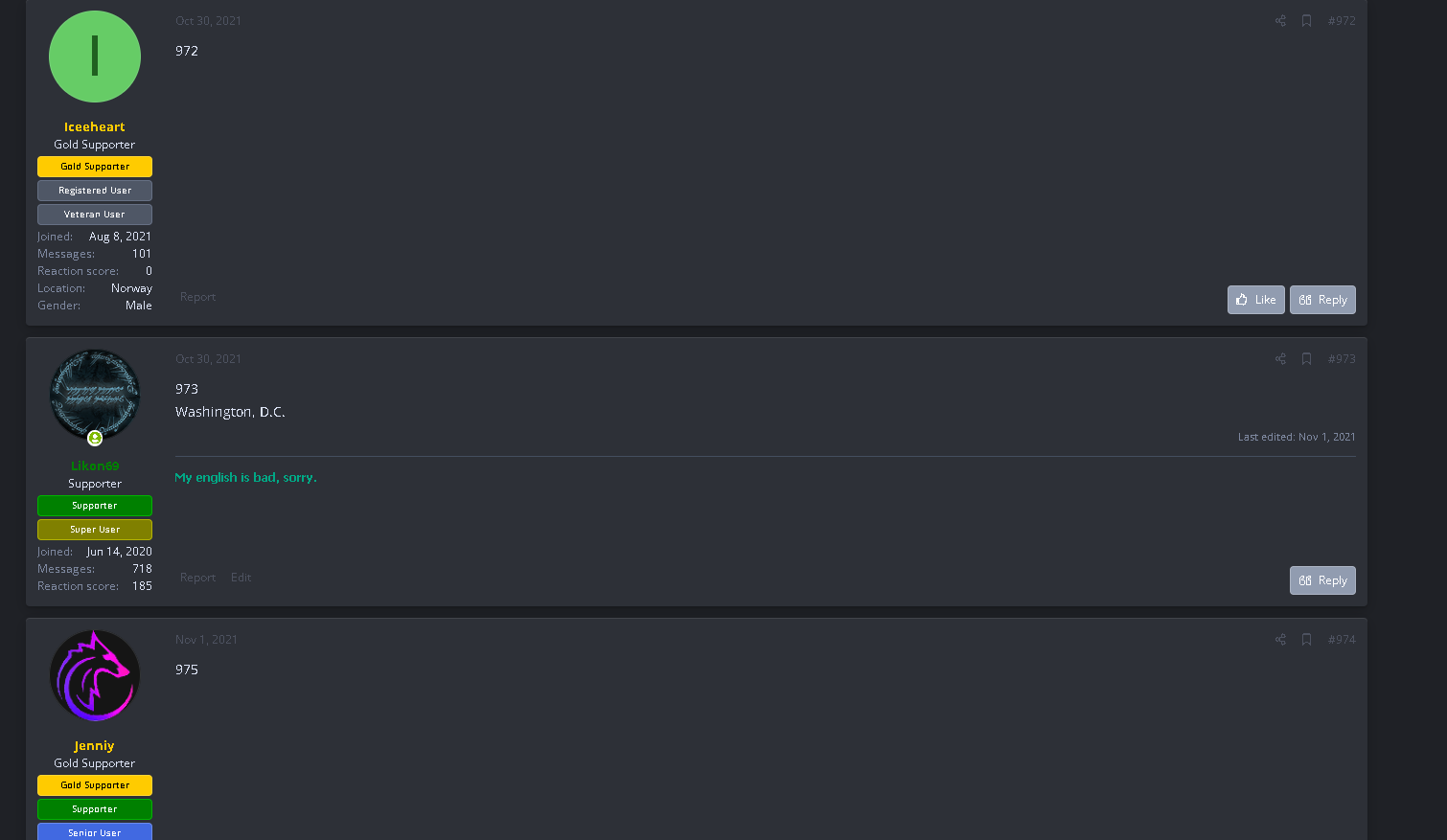
Task: Open Likon69's round avatar image
Action: click(x=95, y=395)
